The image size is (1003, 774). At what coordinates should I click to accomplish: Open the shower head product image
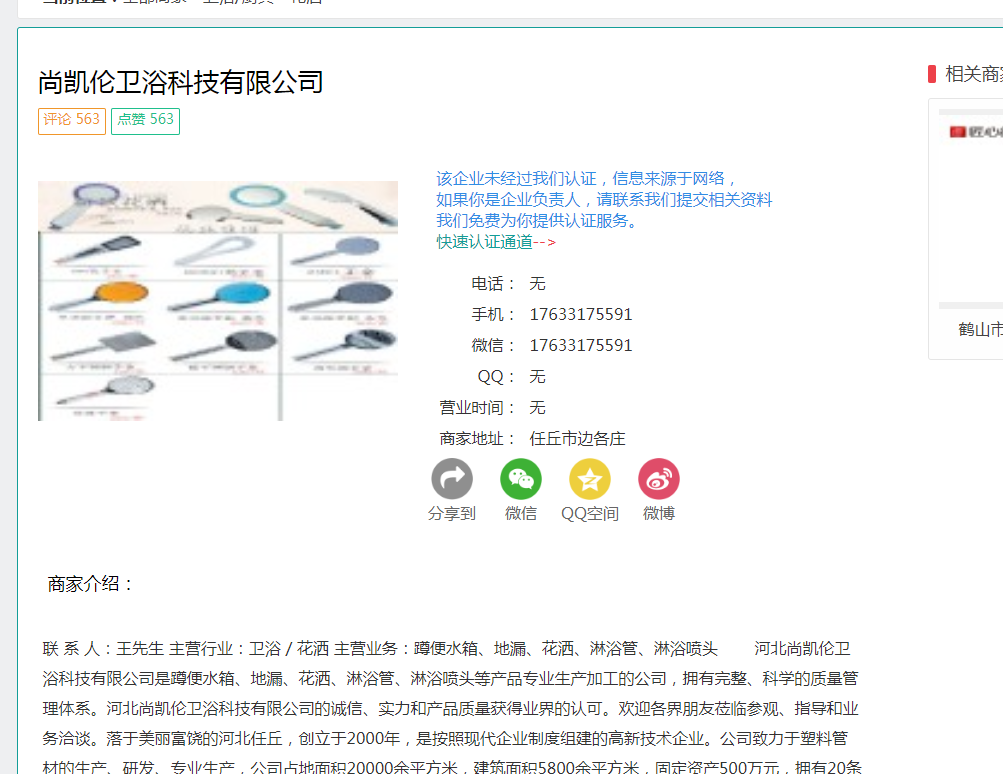(x=218, y=301)
